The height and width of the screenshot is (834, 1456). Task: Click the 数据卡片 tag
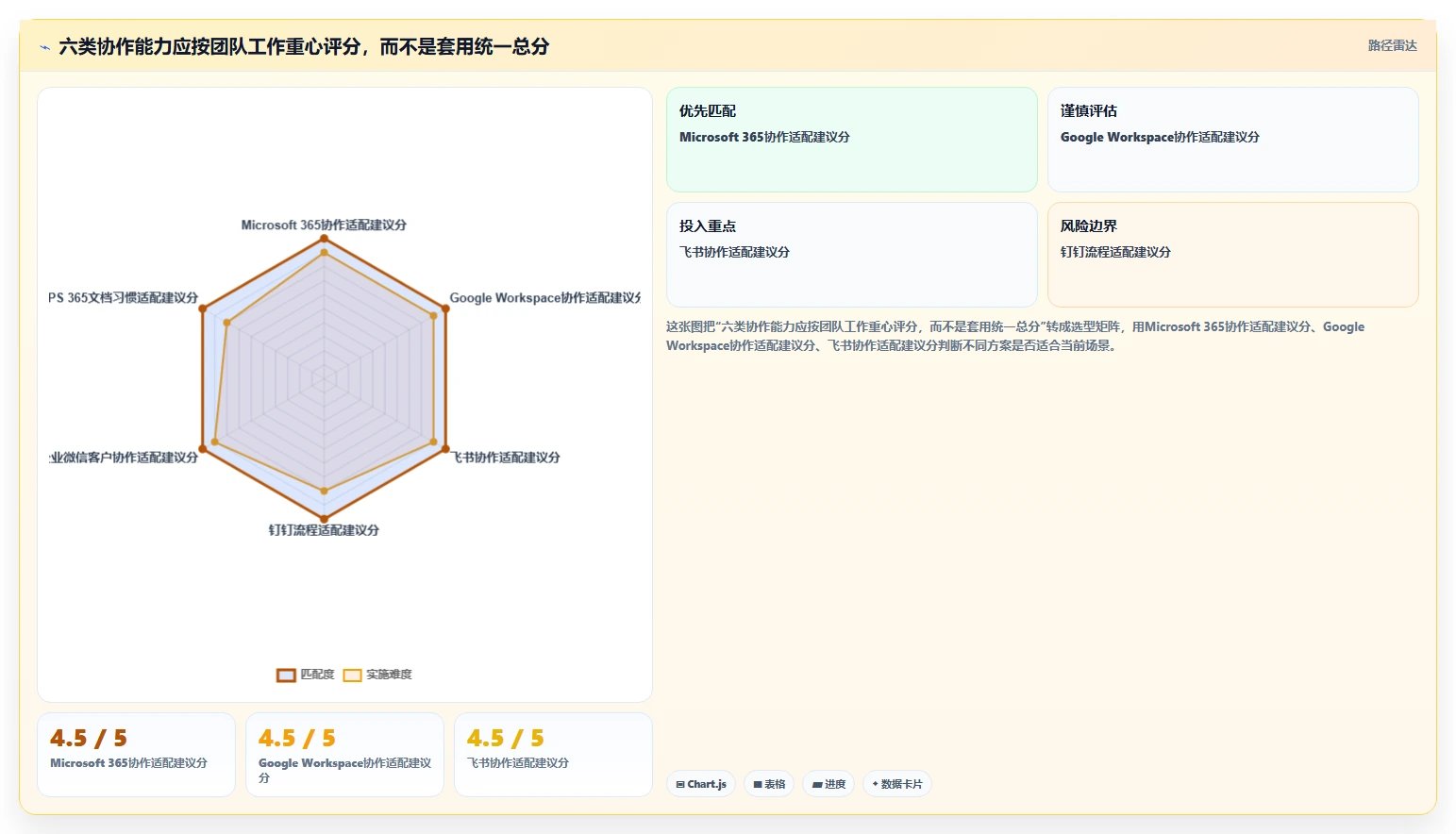click(896, 784)
